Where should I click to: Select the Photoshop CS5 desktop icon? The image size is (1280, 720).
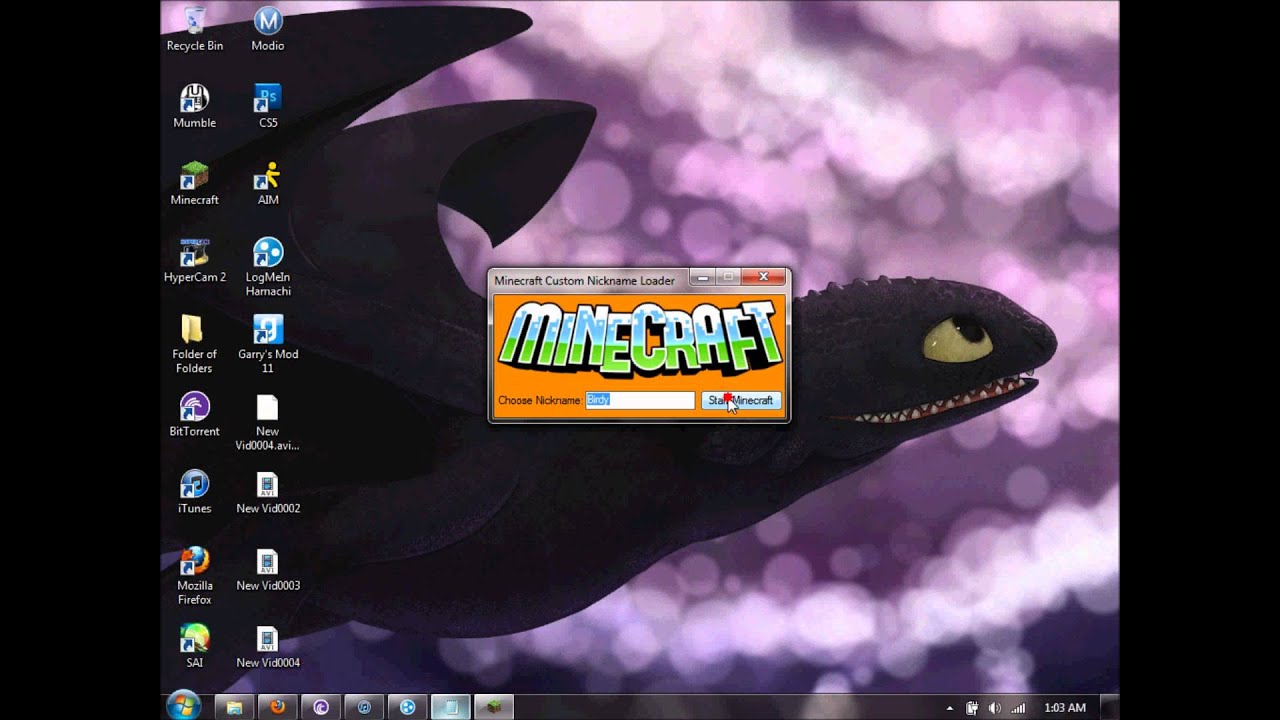(268, 106)
